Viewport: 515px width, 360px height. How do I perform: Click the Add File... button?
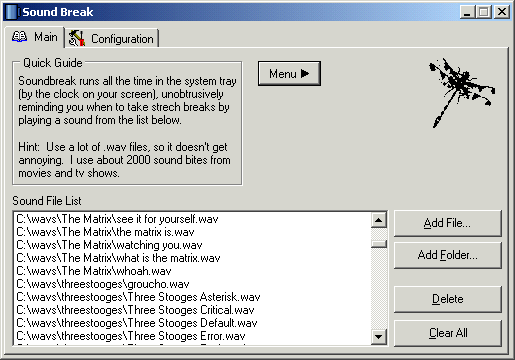click(x=447, y=223)
